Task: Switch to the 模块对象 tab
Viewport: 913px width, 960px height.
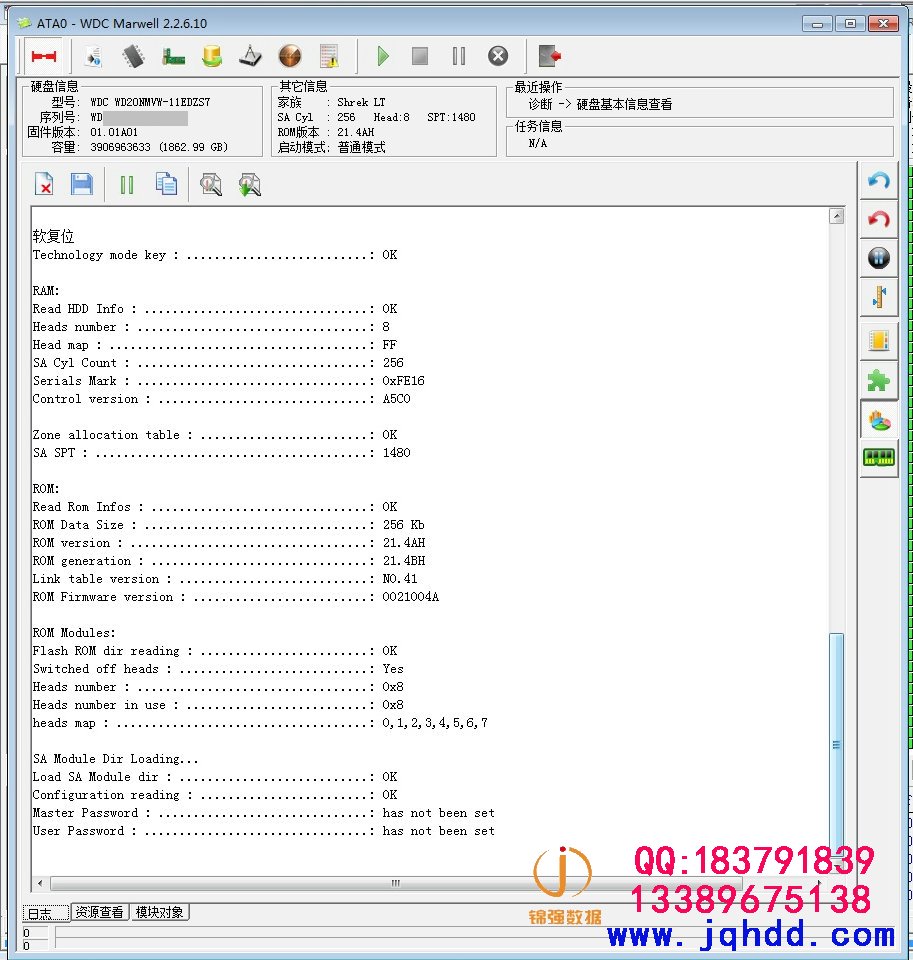Action: (160, 912)
